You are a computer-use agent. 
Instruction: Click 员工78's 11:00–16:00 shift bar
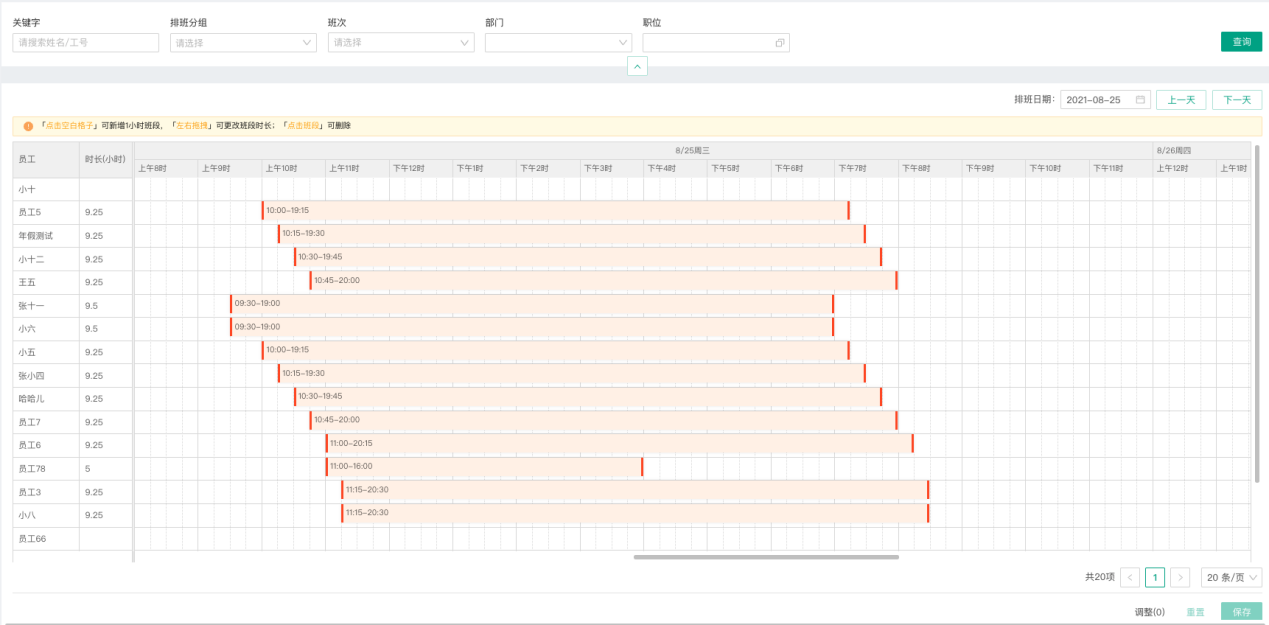click(x=484, y=467)
